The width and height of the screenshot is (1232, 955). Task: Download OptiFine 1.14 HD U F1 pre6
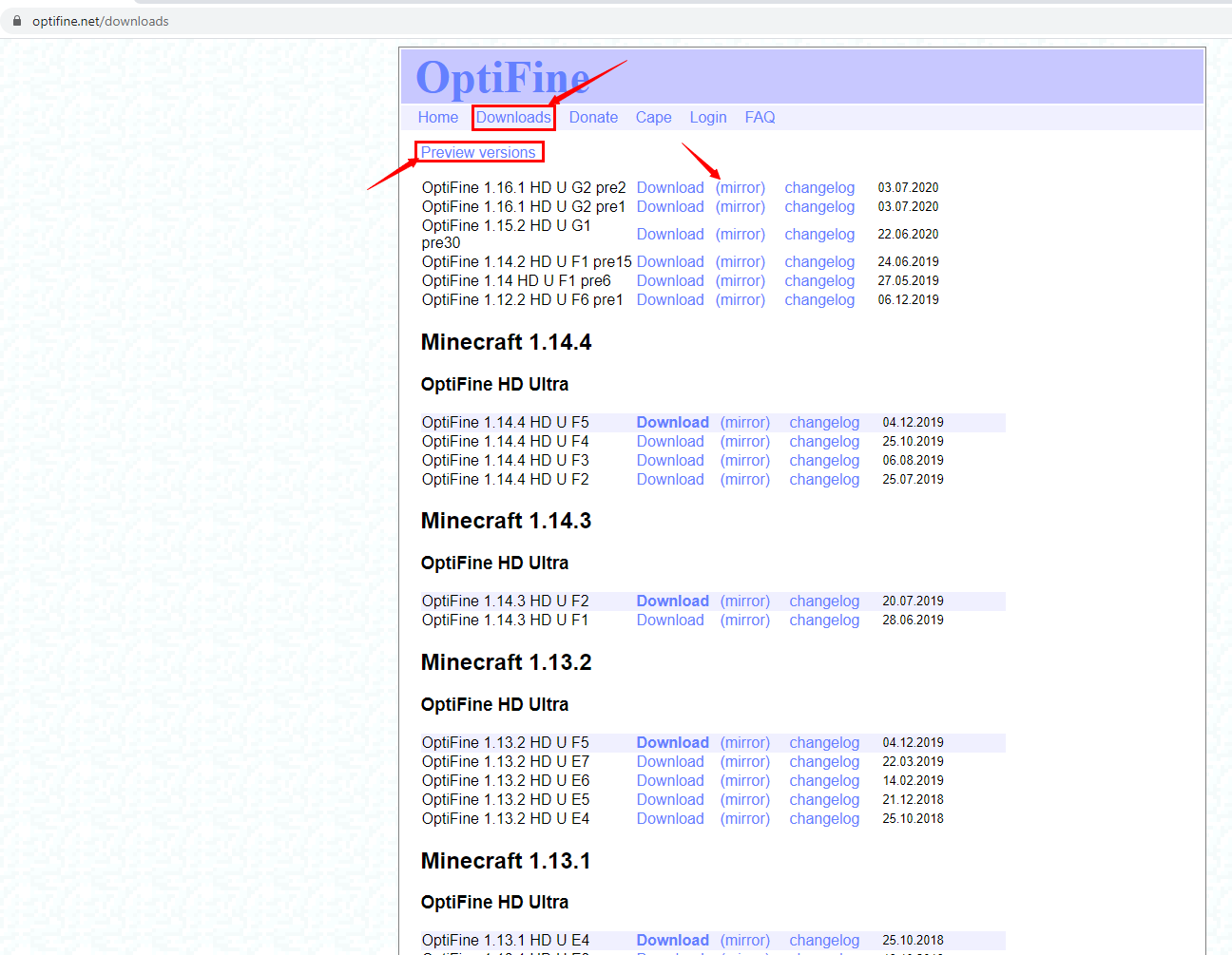(670, 280)
